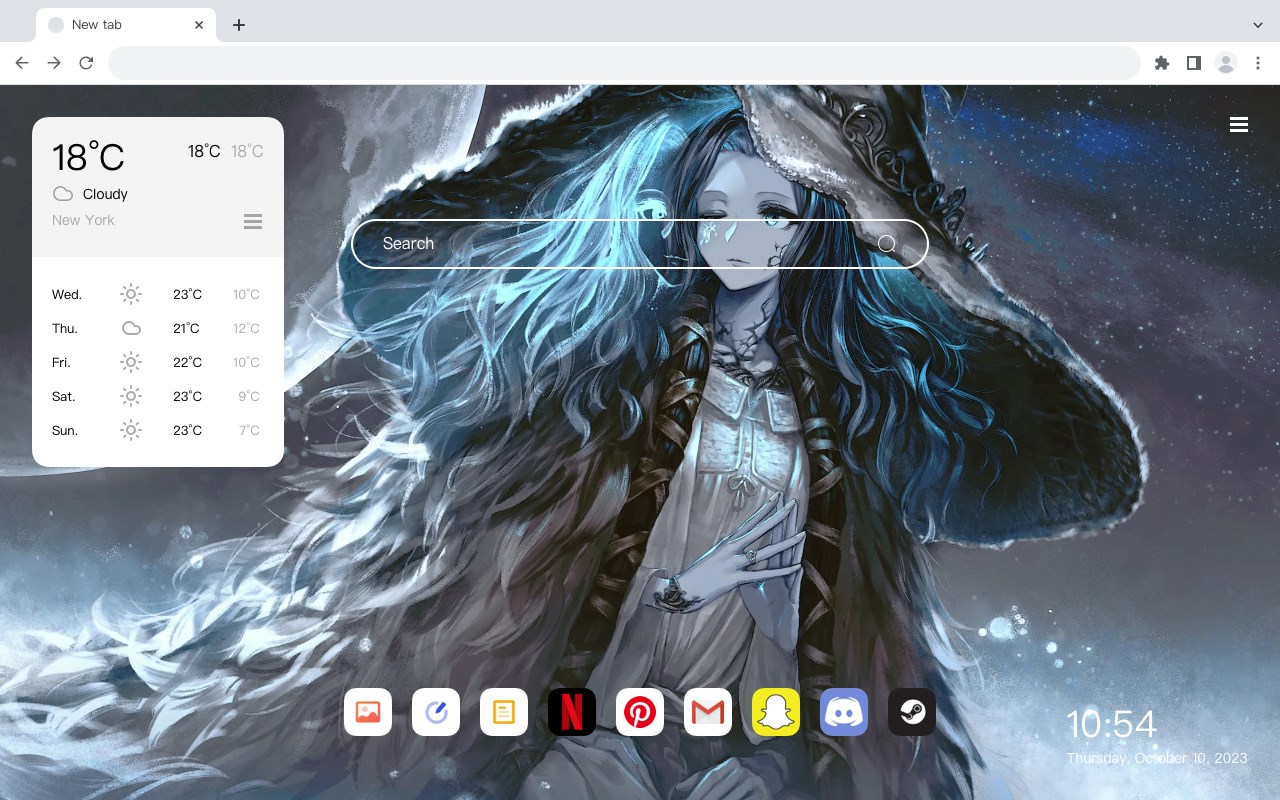Open the Gmail shortcut
Viewport: 1280px width, 800px height.
(x=708, y=712)
